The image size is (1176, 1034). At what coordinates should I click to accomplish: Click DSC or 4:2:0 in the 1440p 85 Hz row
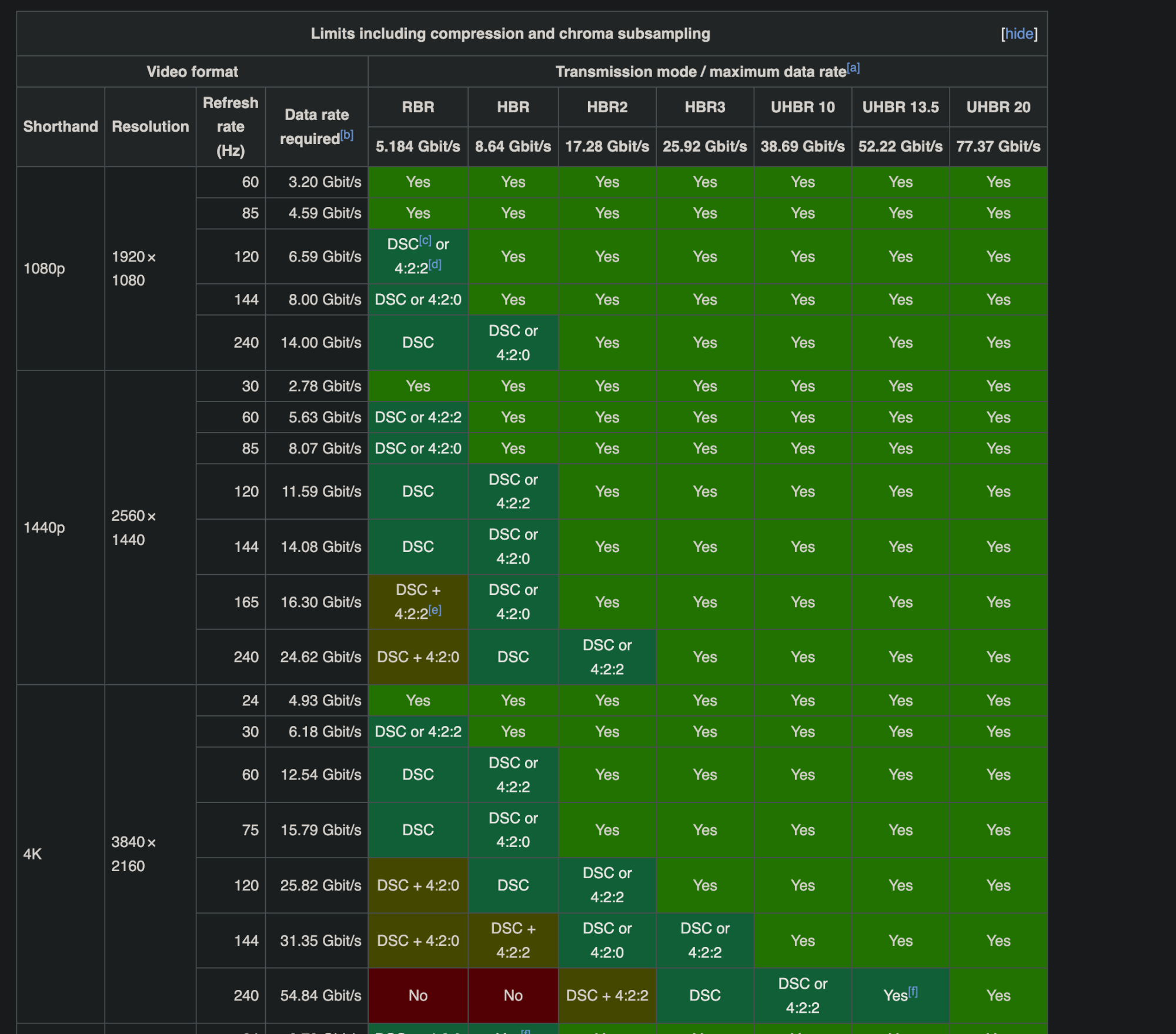tap(418, 449)
